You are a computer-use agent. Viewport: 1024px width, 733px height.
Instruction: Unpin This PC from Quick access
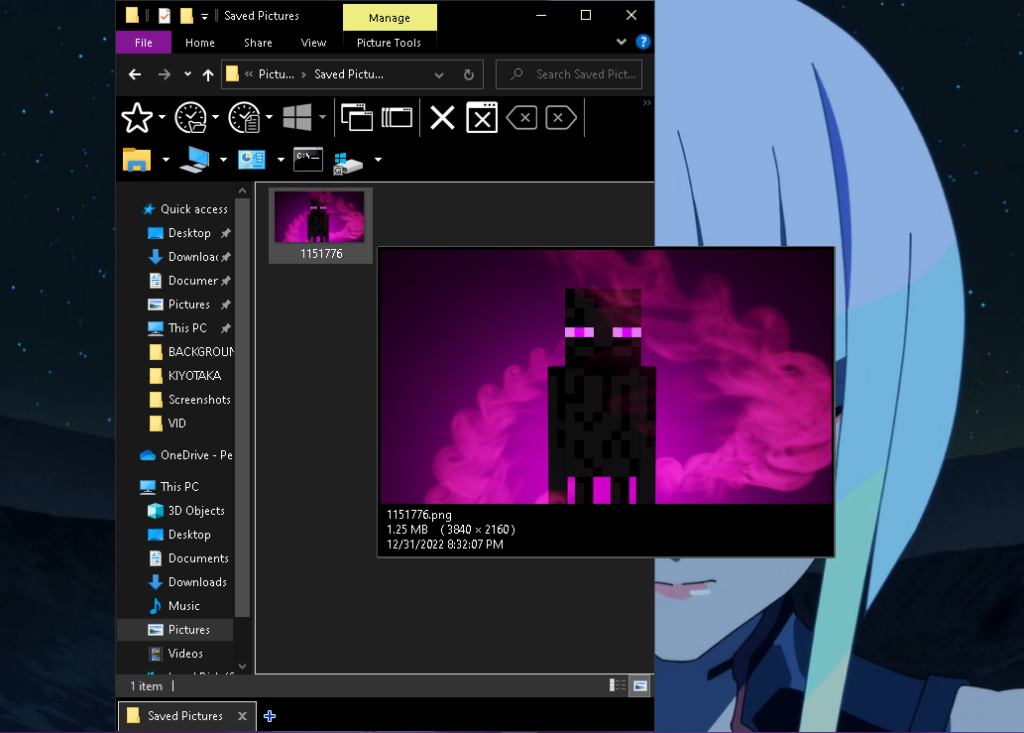tap(225, 329)
